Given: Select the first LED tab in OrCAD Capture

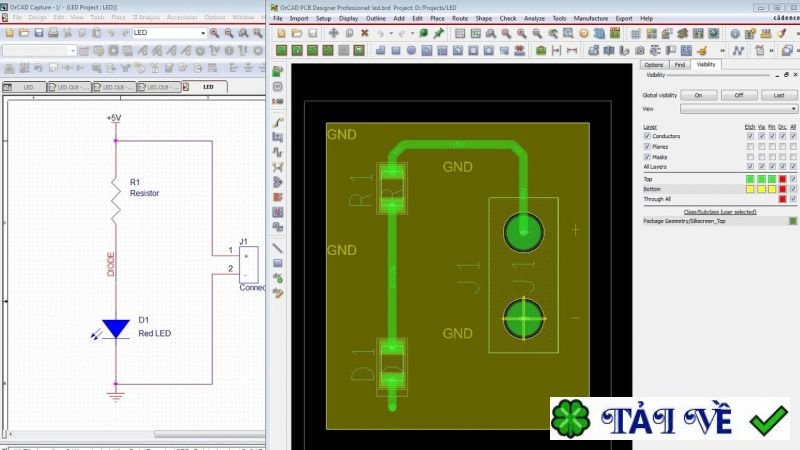Looking at the screenshot, I should [24, 87].
